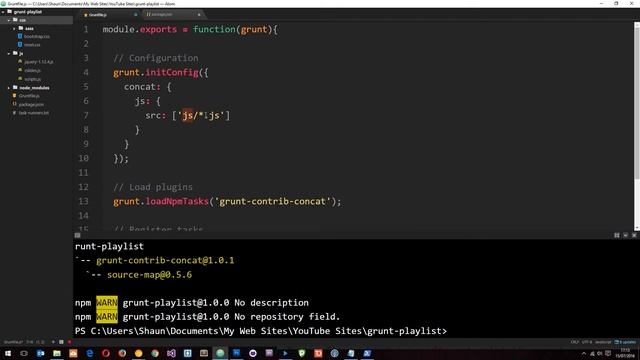This screenshot has height=360, width=640.
Task: Open the jquery js file in tree
Action: (x=38, y=62)
